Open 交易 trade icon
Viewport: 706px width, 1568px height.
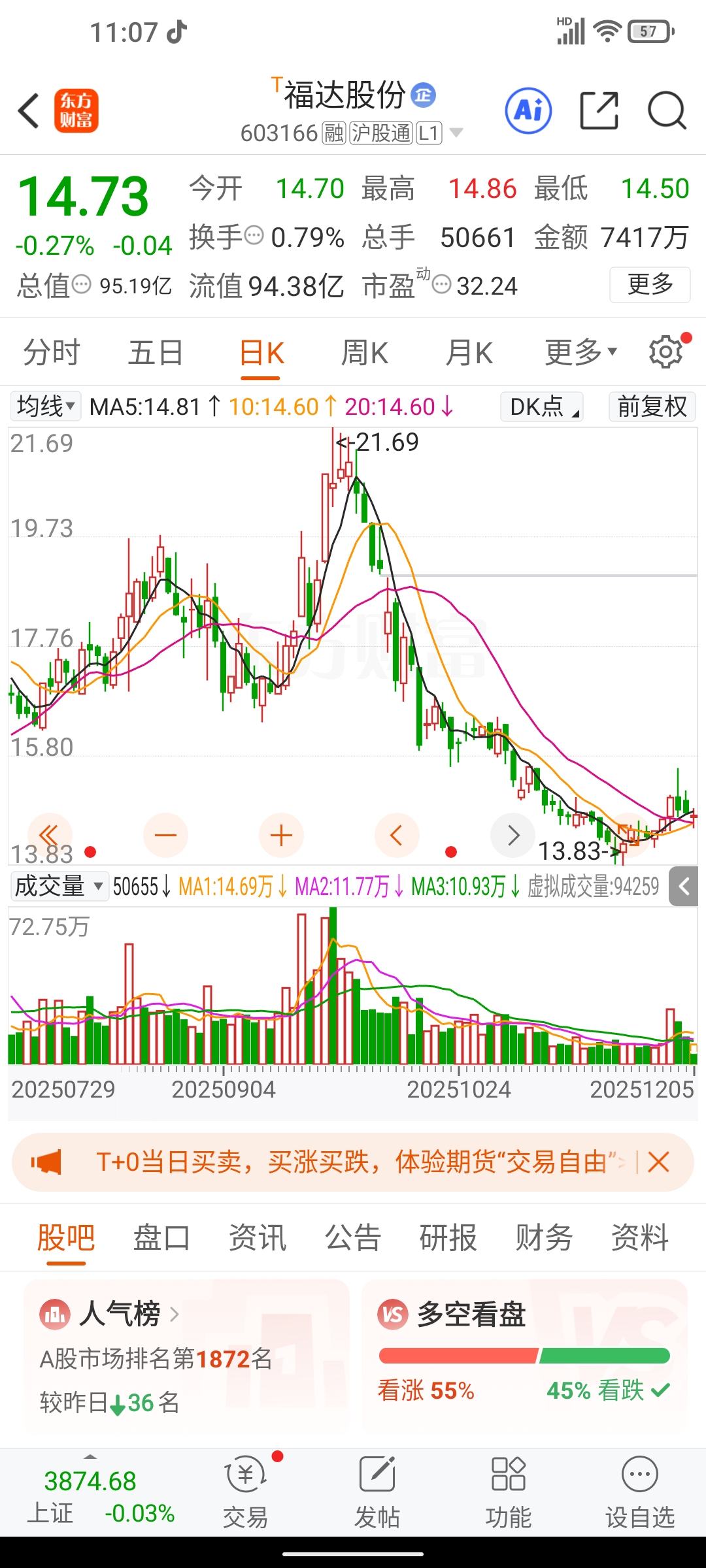(246, 1492)
